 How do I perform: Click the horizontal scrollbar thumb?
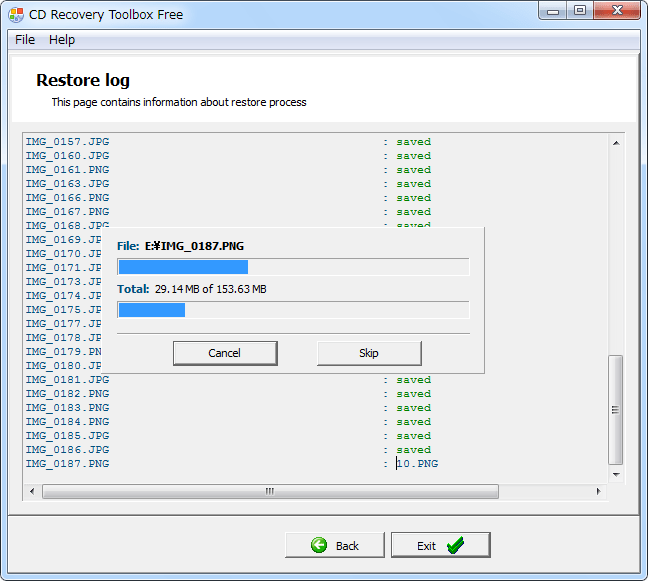pyautogui.click(x=270, y=491)
